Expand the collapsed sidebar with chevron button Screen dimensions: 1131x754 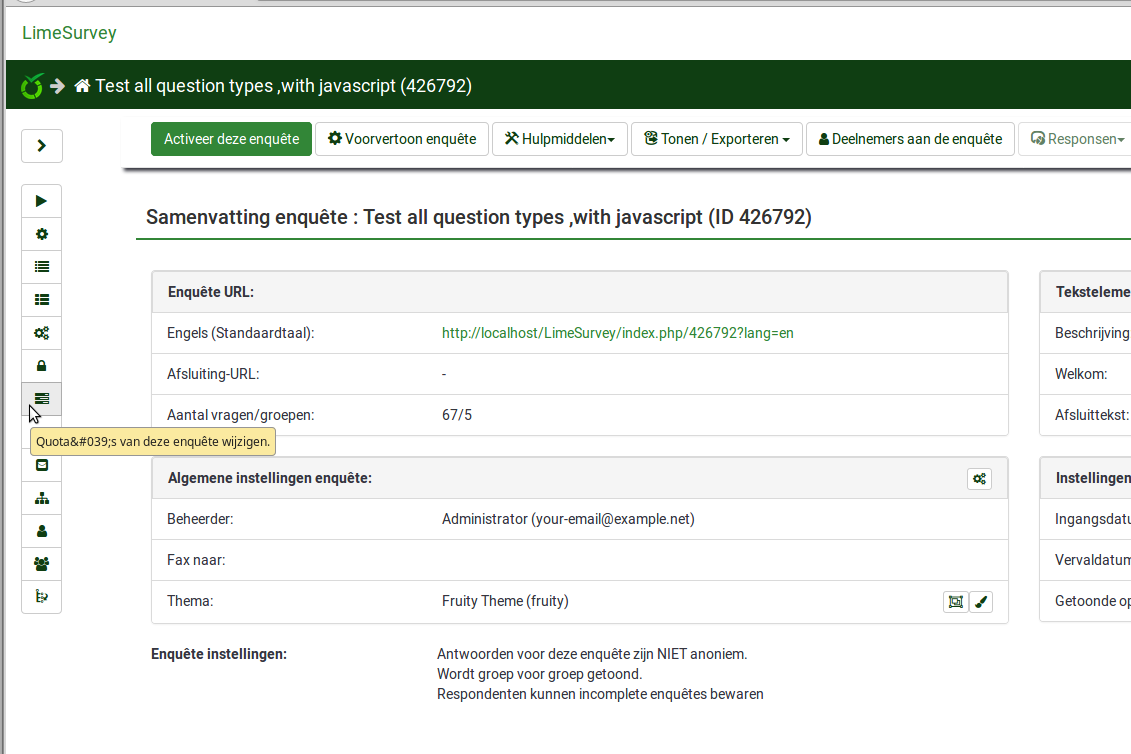point(41,146)
